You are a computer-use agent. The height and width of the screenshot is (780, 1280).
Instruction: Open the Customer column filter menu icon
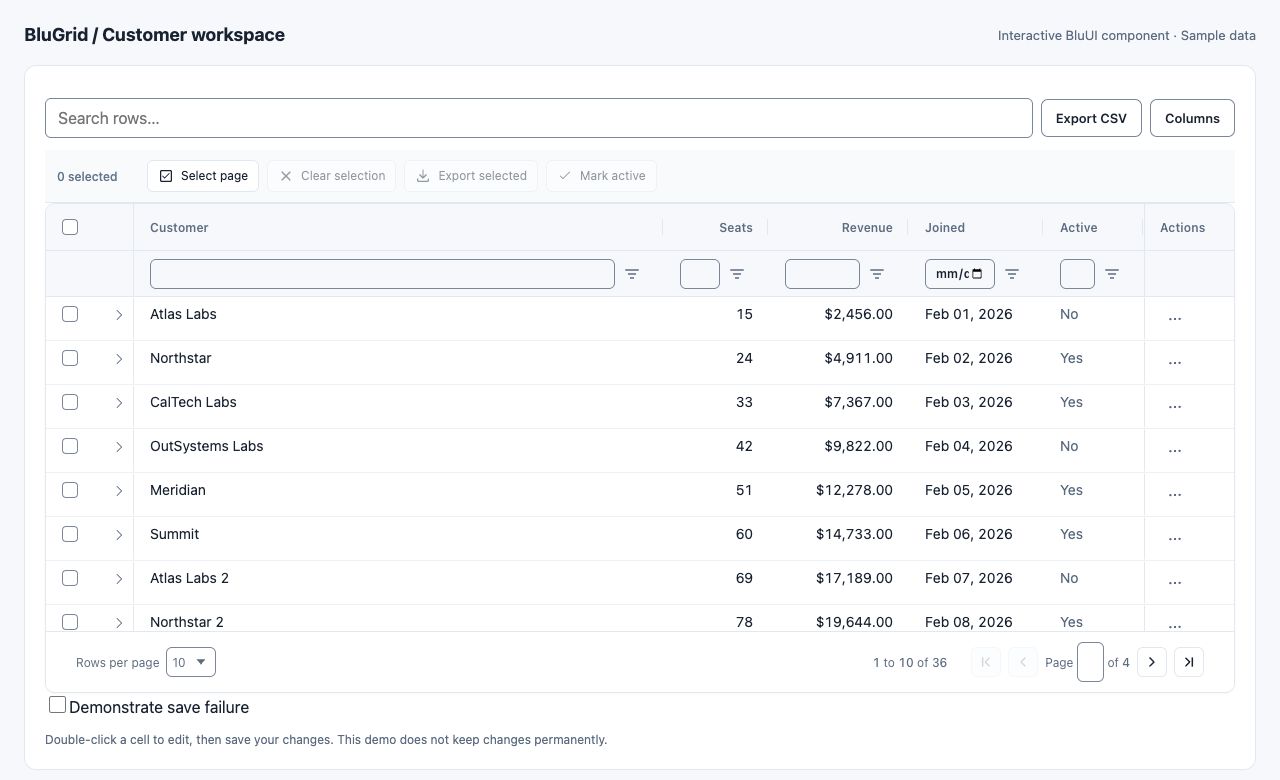(632, 274)
